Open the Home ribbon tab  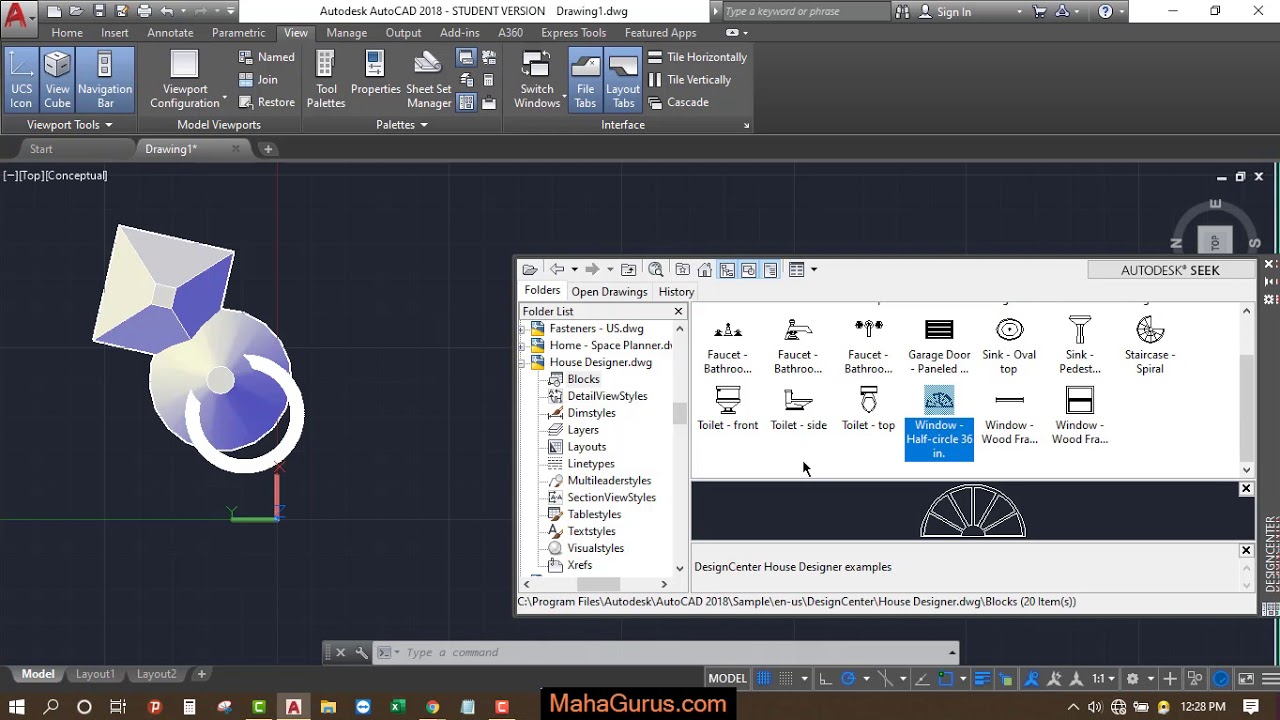67,33
